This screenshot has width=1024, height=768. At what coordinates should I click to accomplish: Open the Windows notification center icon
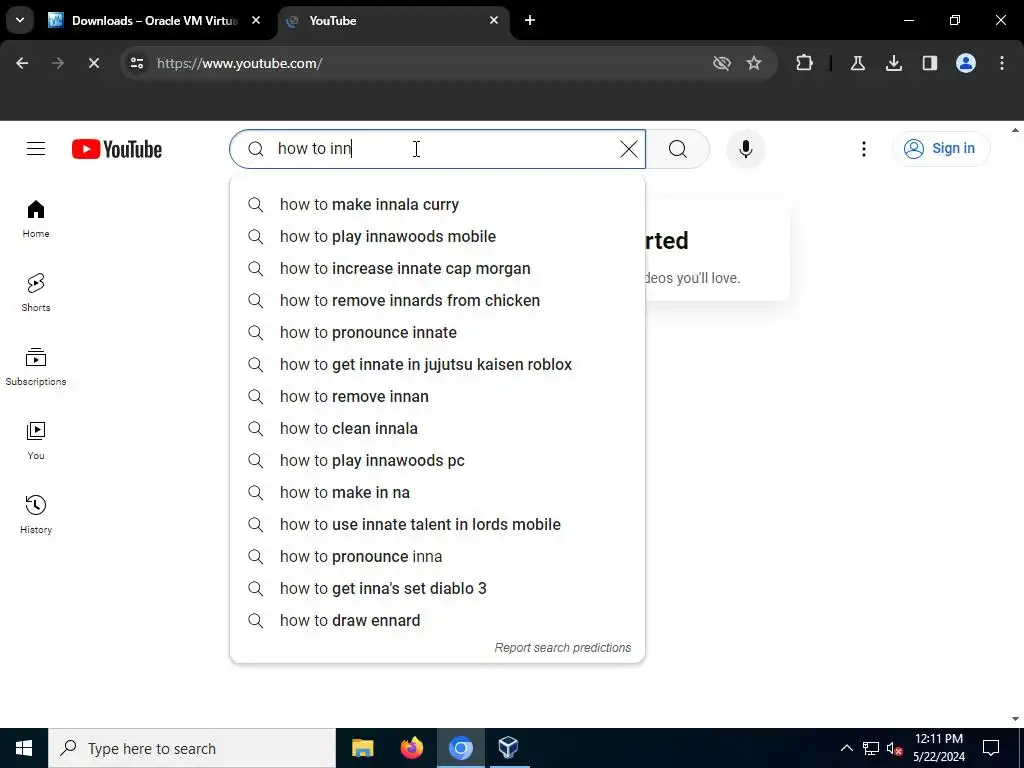pyautogui.click(x=991, y=748)
